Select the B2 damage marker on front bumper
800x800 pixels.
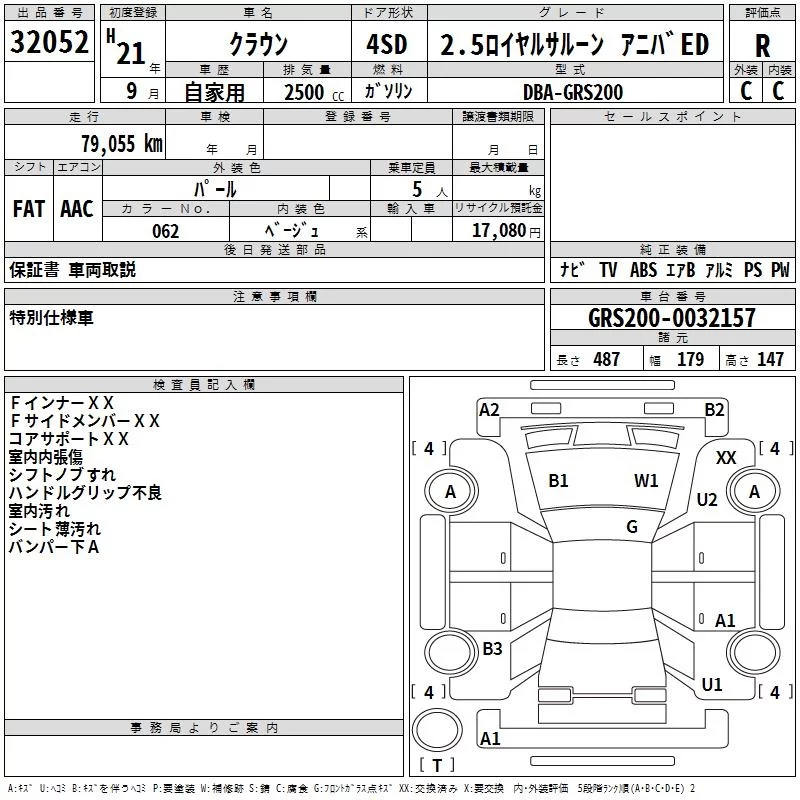pyautogui.click(x=714, y=409)
